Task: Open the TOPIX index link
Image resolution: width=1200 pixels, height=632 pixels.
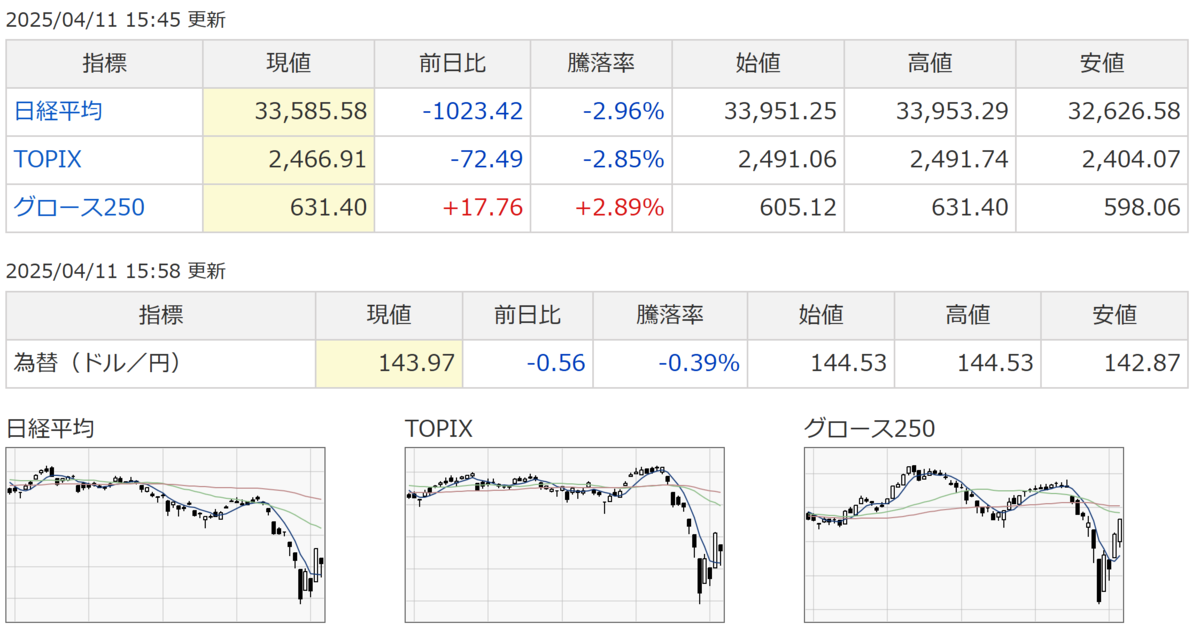Action: tap(47, 160)
